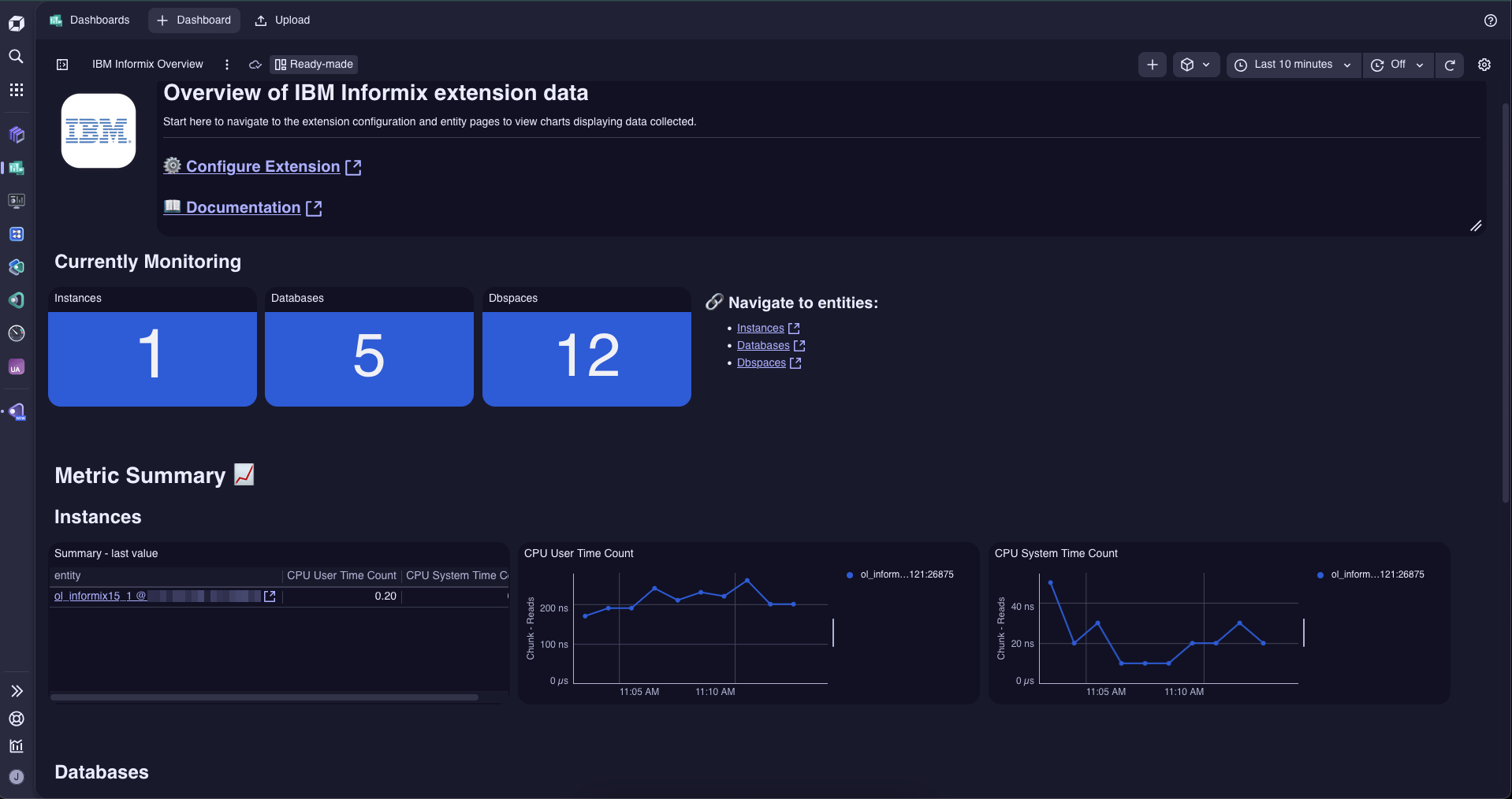
Task: Open the user avatar J menu
Action: coord(17,777)
